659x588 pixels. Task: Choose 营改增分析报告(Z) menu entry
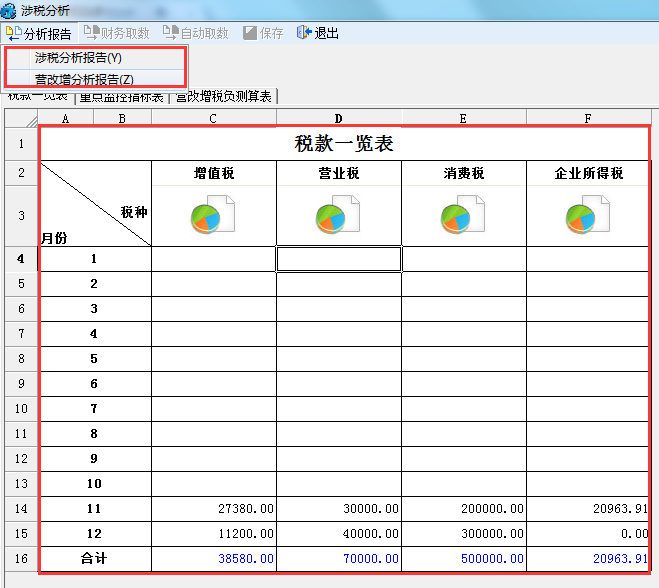click(84, 79)
